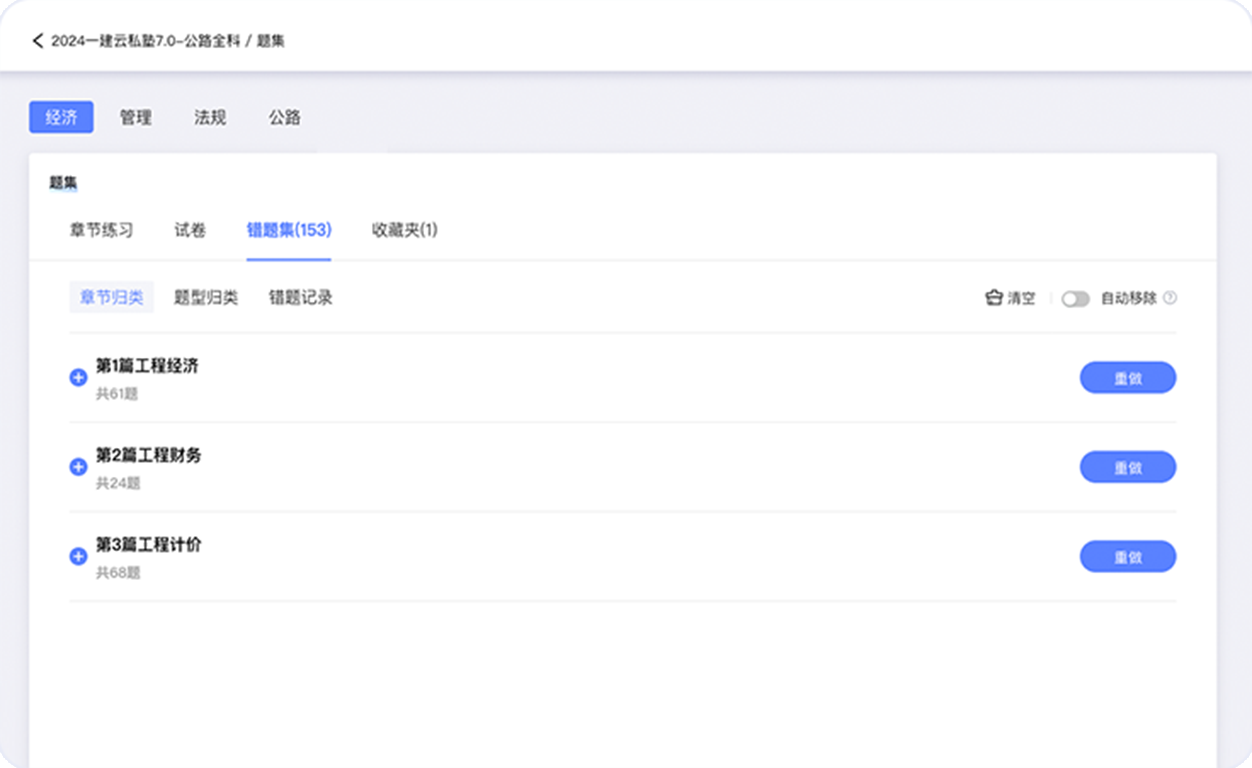Screen dimensions: 1252x768
Task: Show the 错题记录 view
Action: coord(300,298)
